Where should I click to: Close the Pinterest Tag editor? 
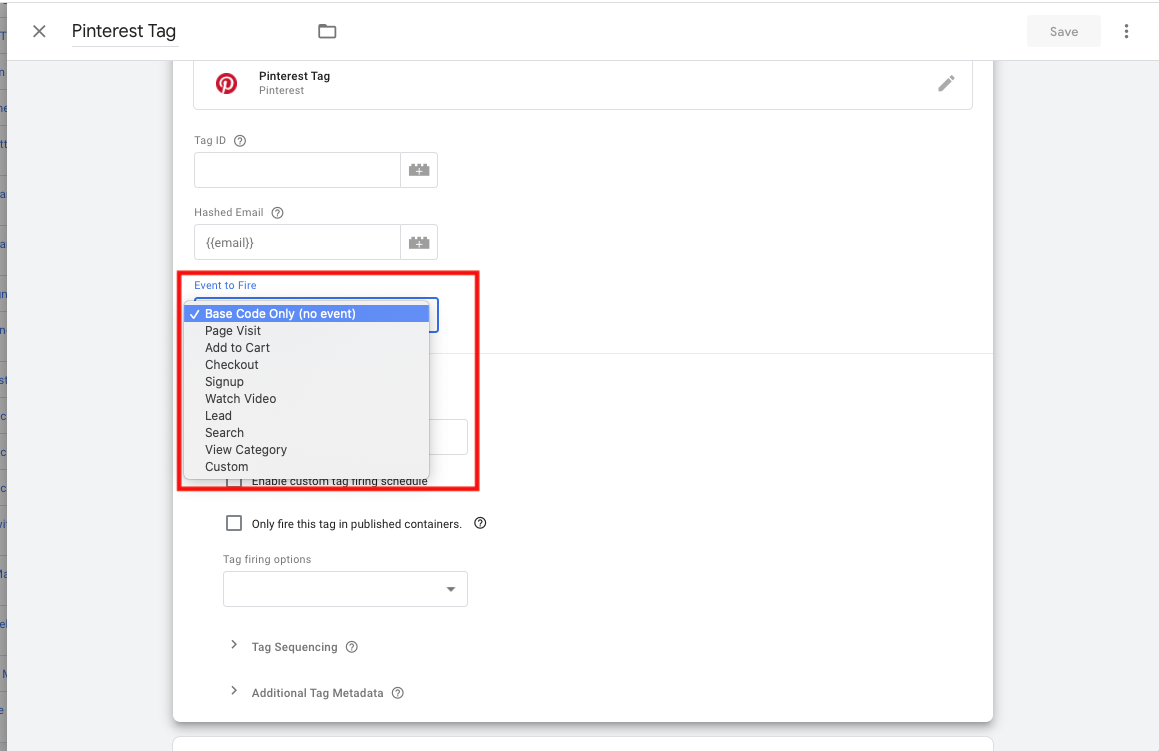[x=39, y=31]
